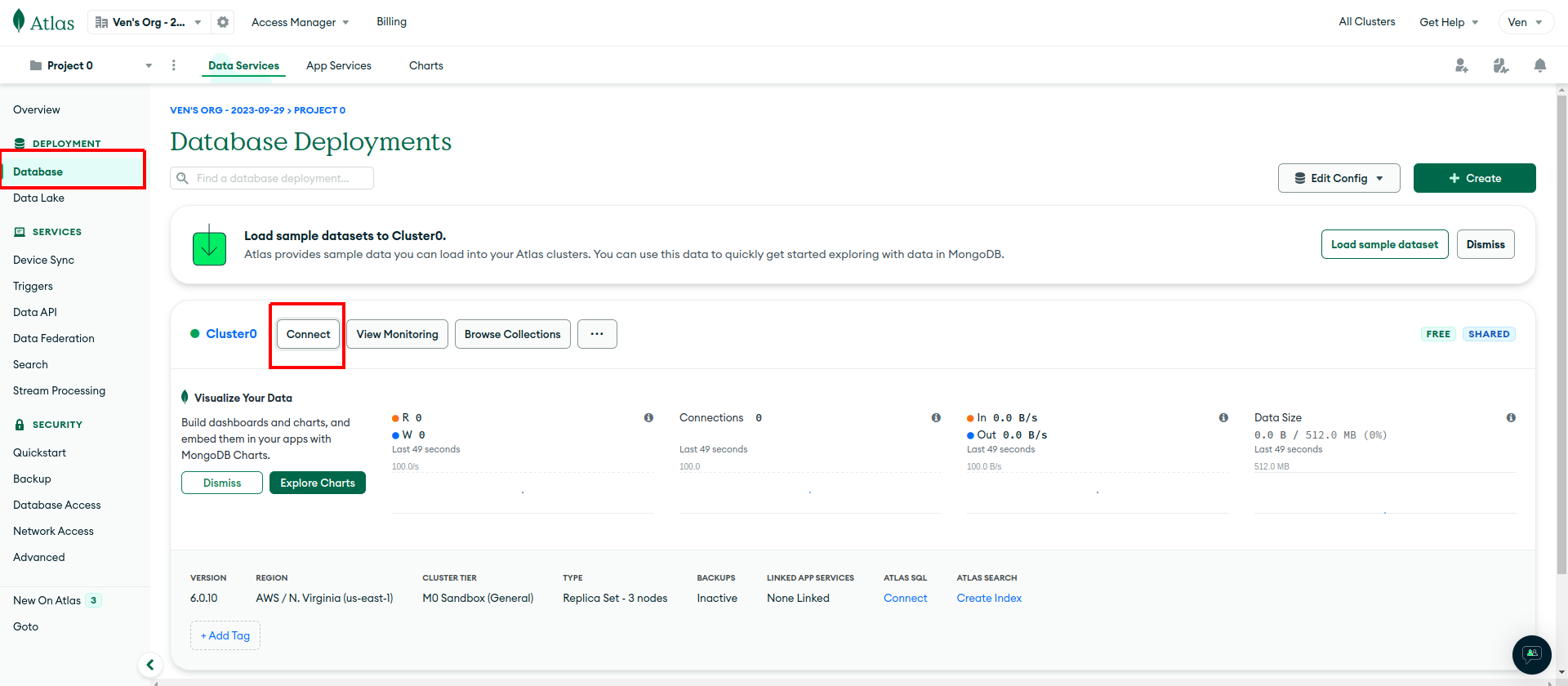Image resolution: width=1568 pixels, height=686 pixels.
Task: Open project options three-dot menu
Action: [x=174, y=65]
